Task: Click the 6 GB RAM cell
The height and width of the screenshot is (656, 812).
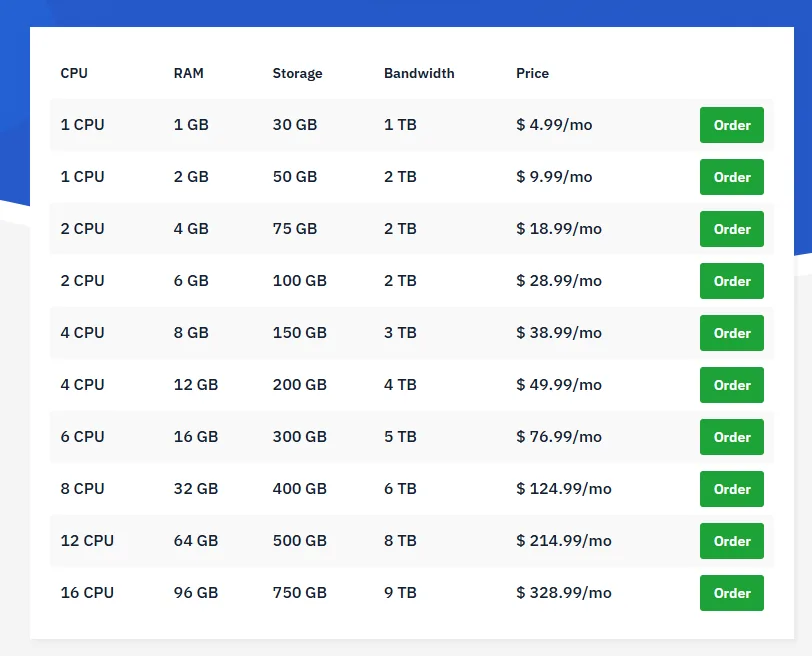Action: [x=191, y=281]
